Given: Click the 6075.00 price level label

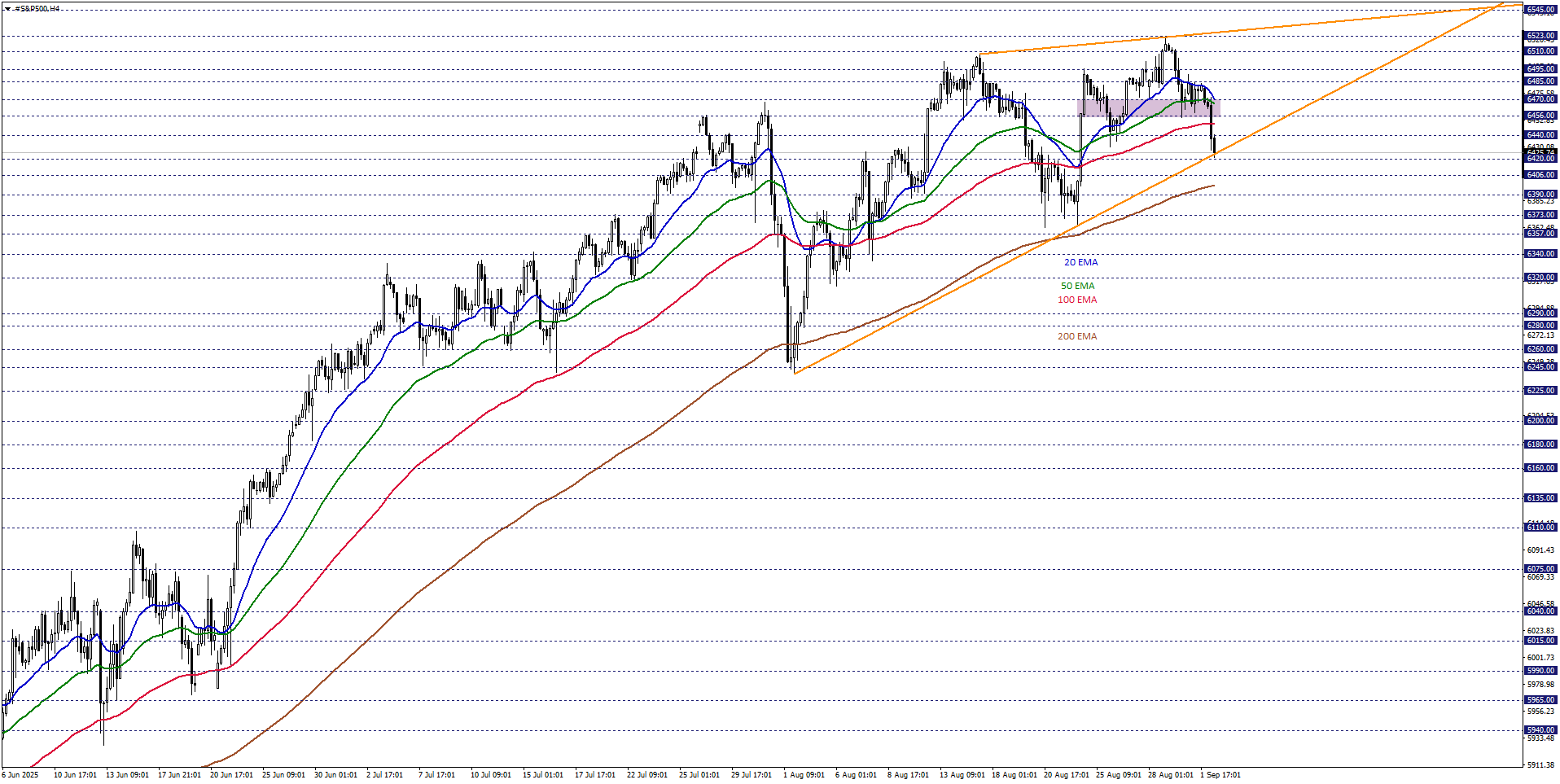Looking at the screenshot, I should coord(1540,569).
